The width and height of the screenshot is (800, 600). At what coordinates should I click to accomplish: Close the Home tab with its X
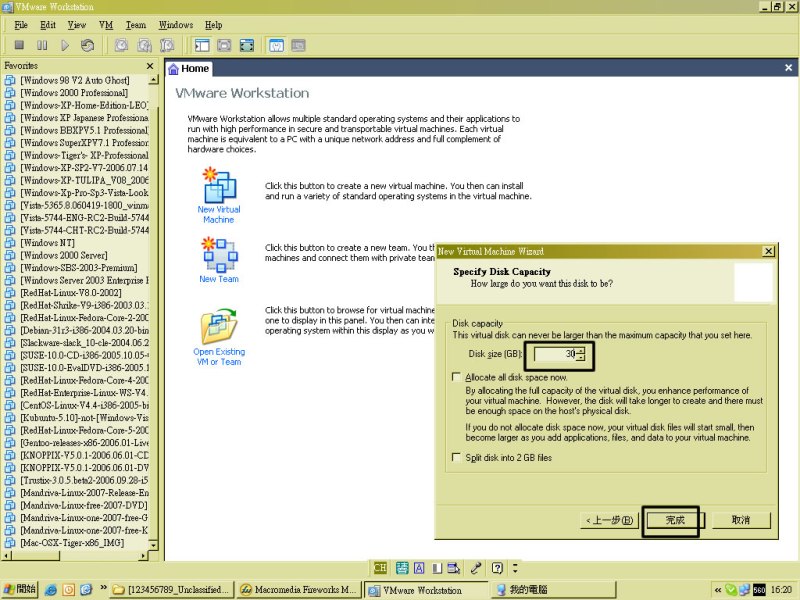click(x=788, y=68)
